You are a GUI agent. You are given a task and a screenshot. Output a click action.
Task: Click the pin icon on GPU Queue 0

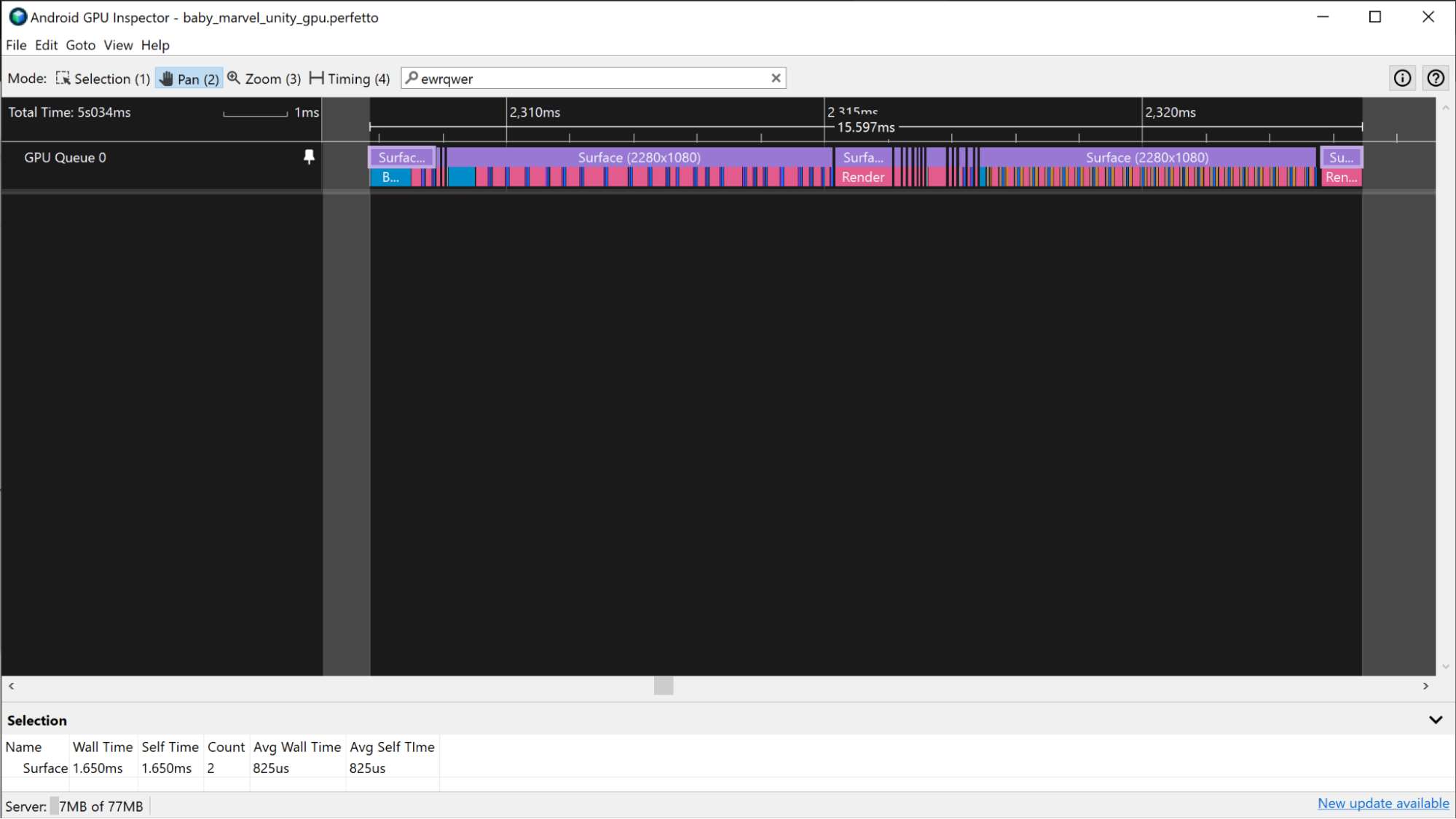coord(309,157)
